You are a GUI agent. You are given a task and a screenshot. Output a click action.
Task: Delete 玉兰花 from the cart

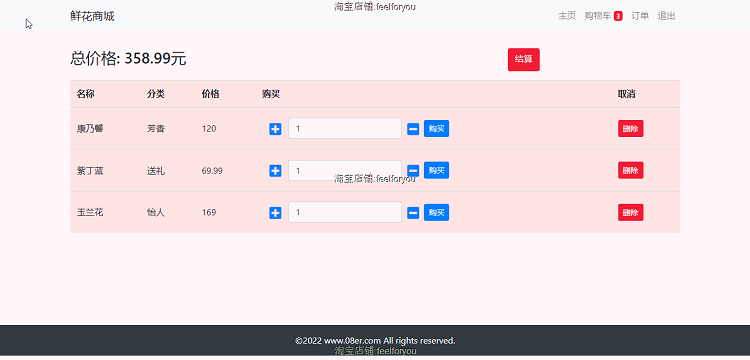pyautogui.click(x=630, y=212)
